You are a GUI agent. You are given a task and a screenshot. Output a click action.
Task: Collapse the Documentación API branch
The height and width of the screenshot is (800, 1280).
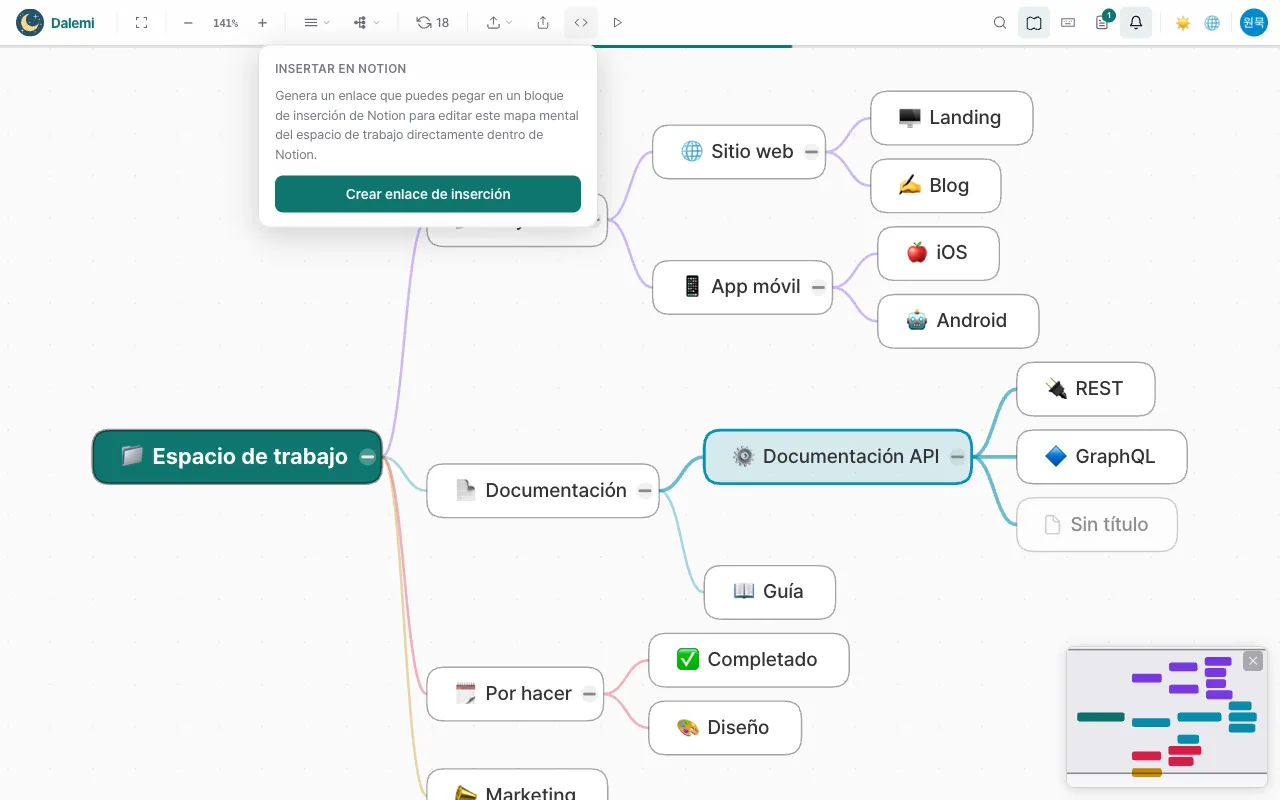click(x=957, y=457)
